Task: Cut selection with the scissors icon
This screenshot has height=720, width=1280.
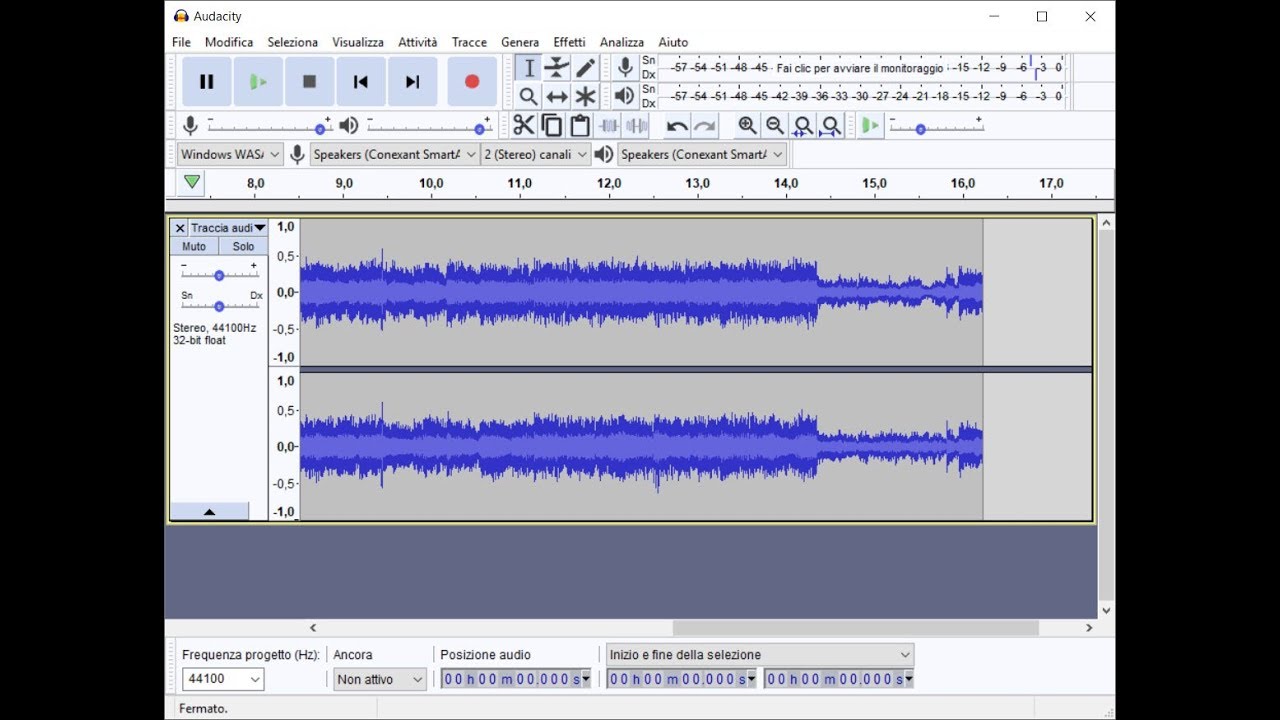Action: 524,125
